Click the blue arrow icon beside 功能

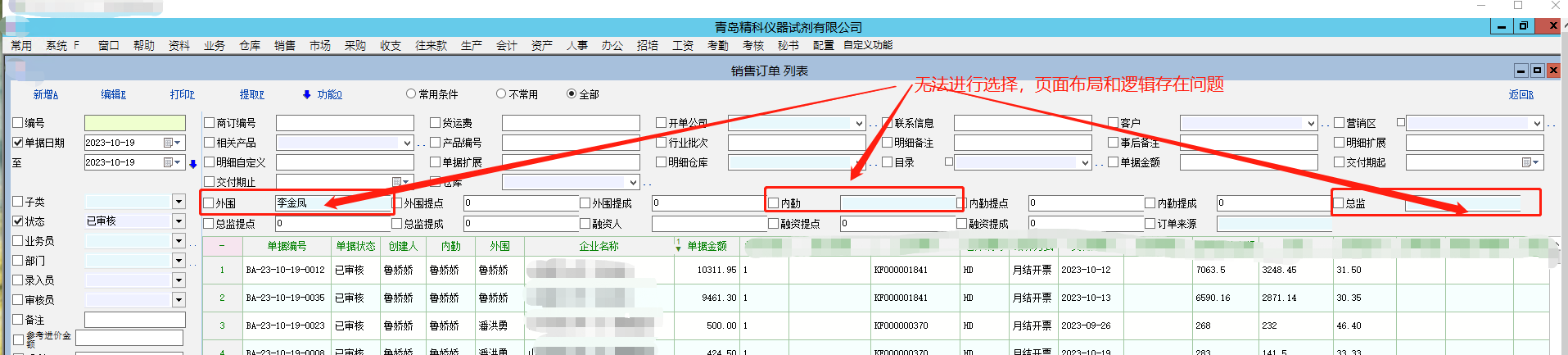click(x=306, y=95)
